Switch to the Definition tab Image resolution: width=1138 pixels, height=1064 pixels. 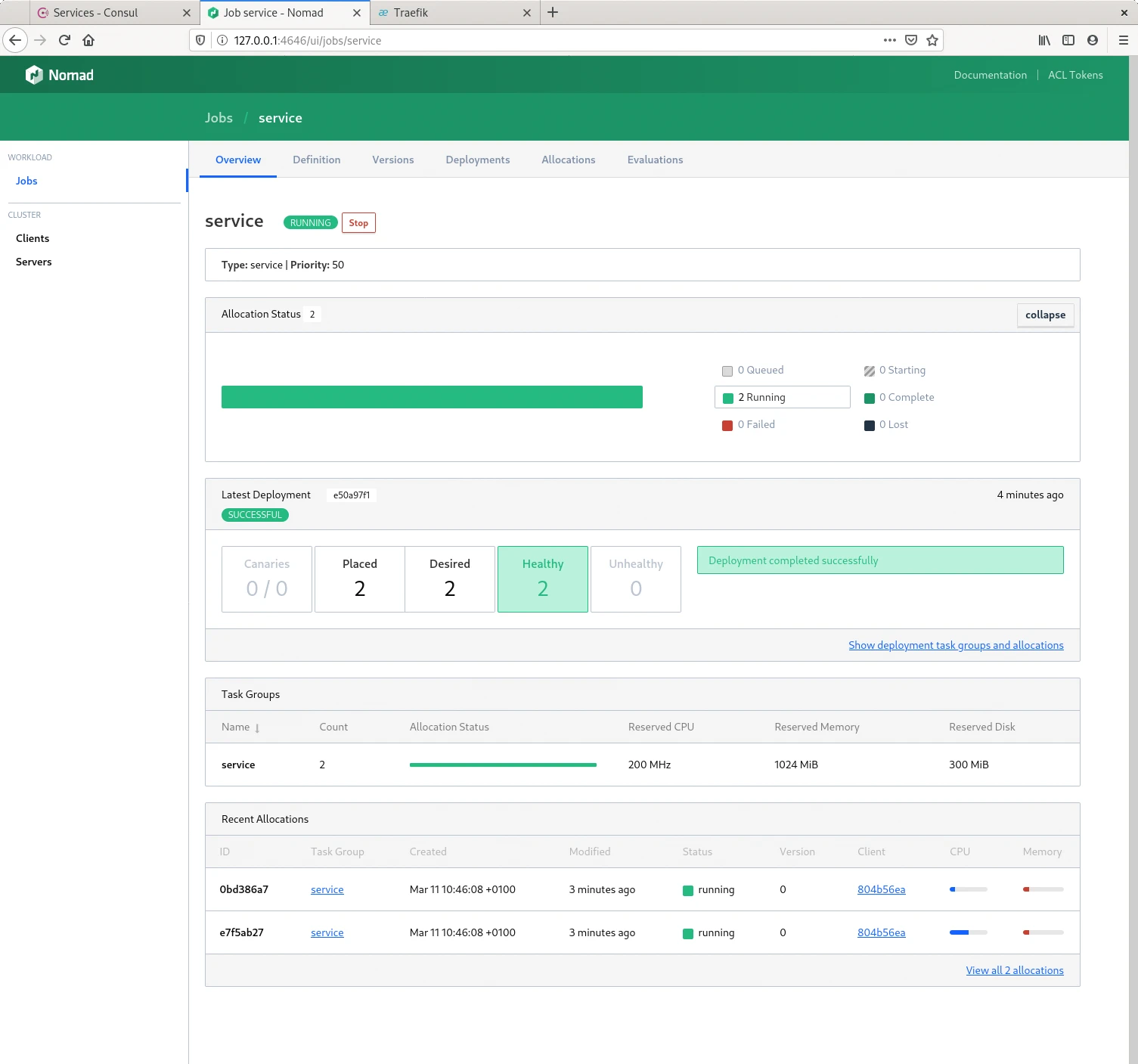point(316,160)
